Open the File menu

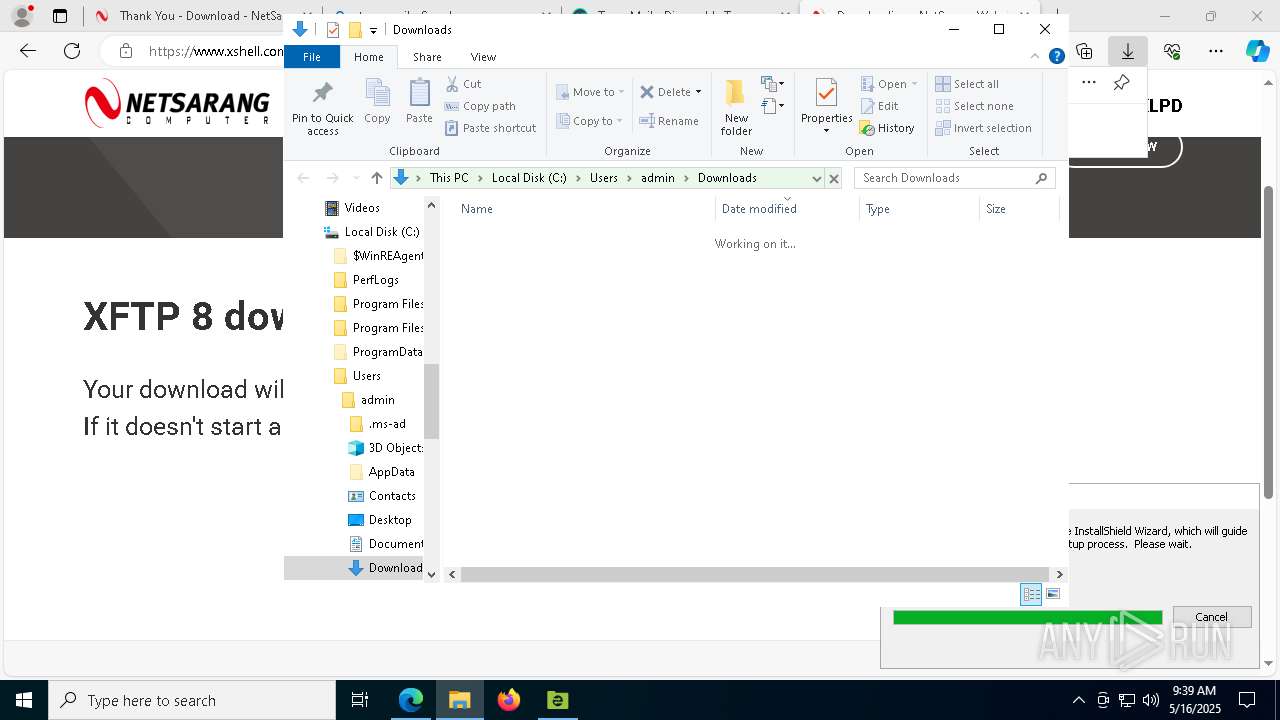pyautogui.click(x=312, y=57)
